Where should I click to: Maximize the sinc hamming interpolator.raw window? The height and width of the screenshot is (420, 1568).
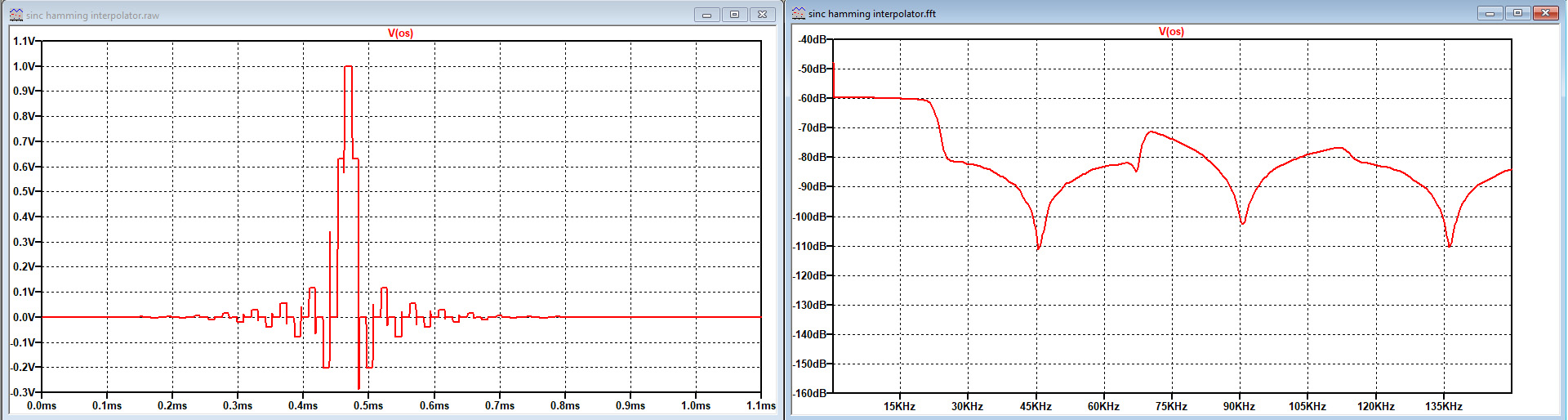734,15
